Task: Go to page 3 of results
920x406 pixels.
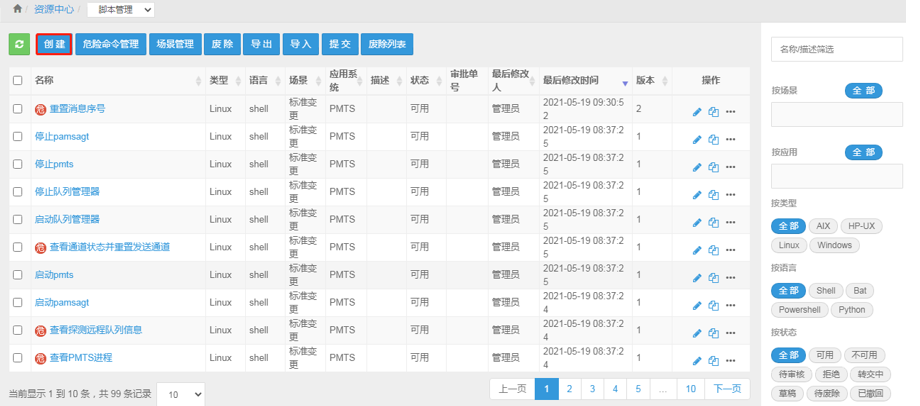Action: pyautogui.click(x=593, y=389)
